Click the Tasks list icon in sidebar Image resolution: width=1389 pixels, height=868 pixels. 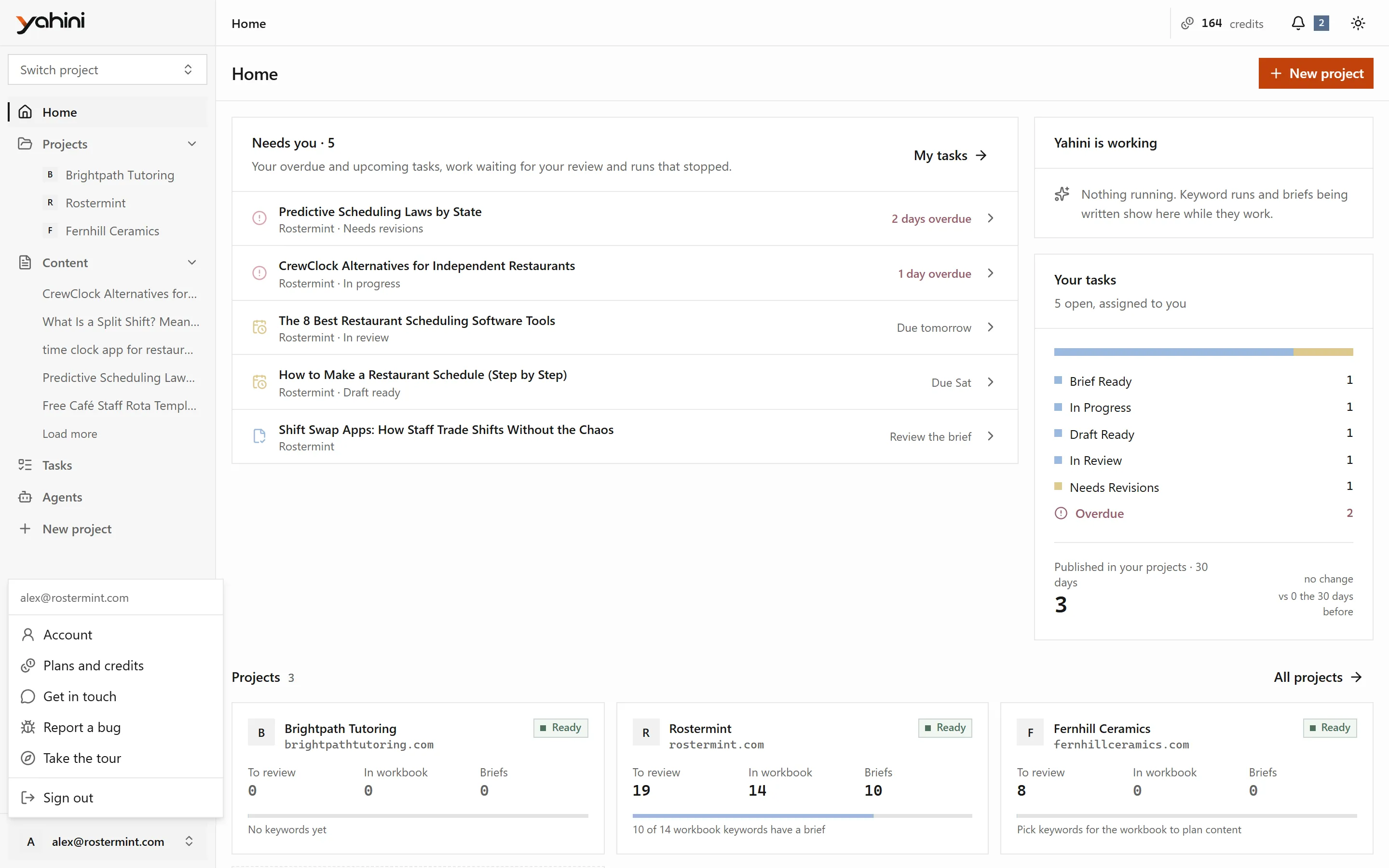pyautogui.click(x=25, y=465)
